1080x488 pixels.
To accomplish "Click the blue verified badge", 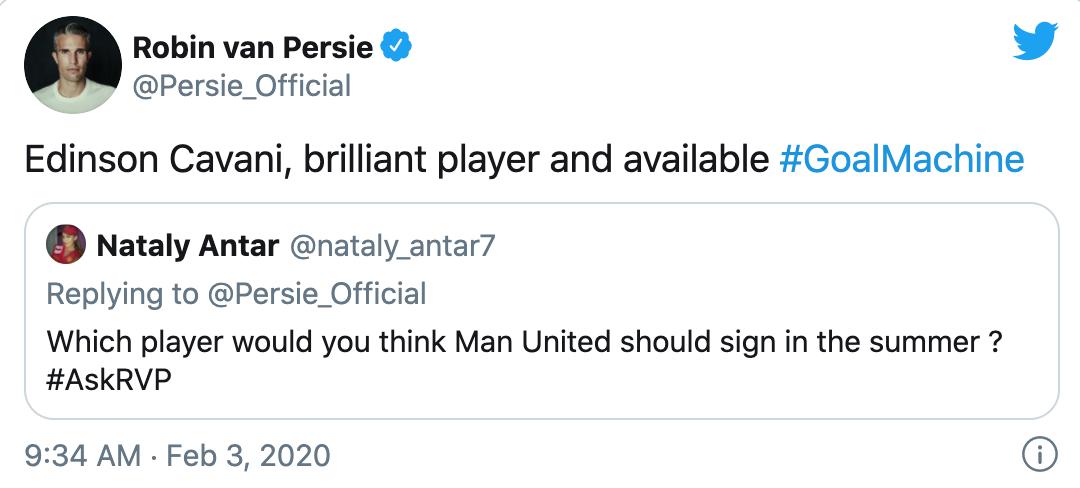I will [397, 46].
